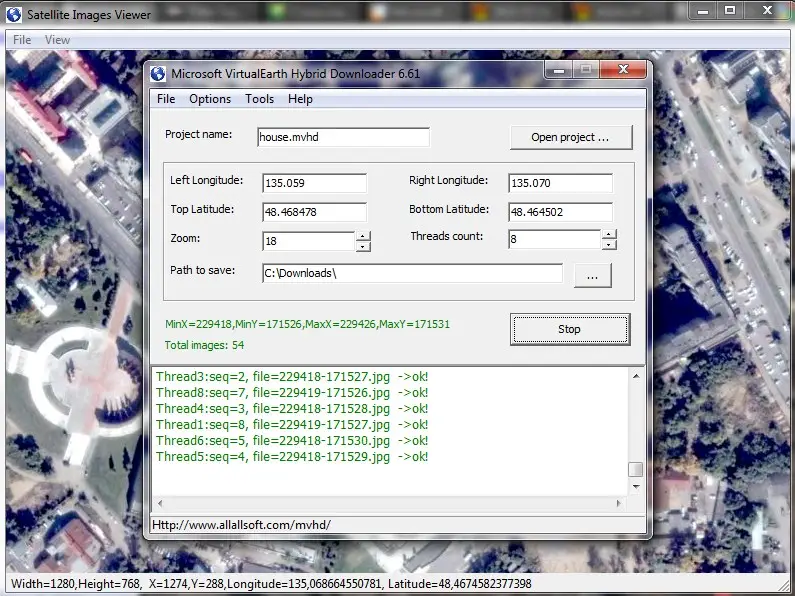Viewport: 795px width, 596px height.
Task: Close the Satellite Images Viewer window
Action: 768,11
